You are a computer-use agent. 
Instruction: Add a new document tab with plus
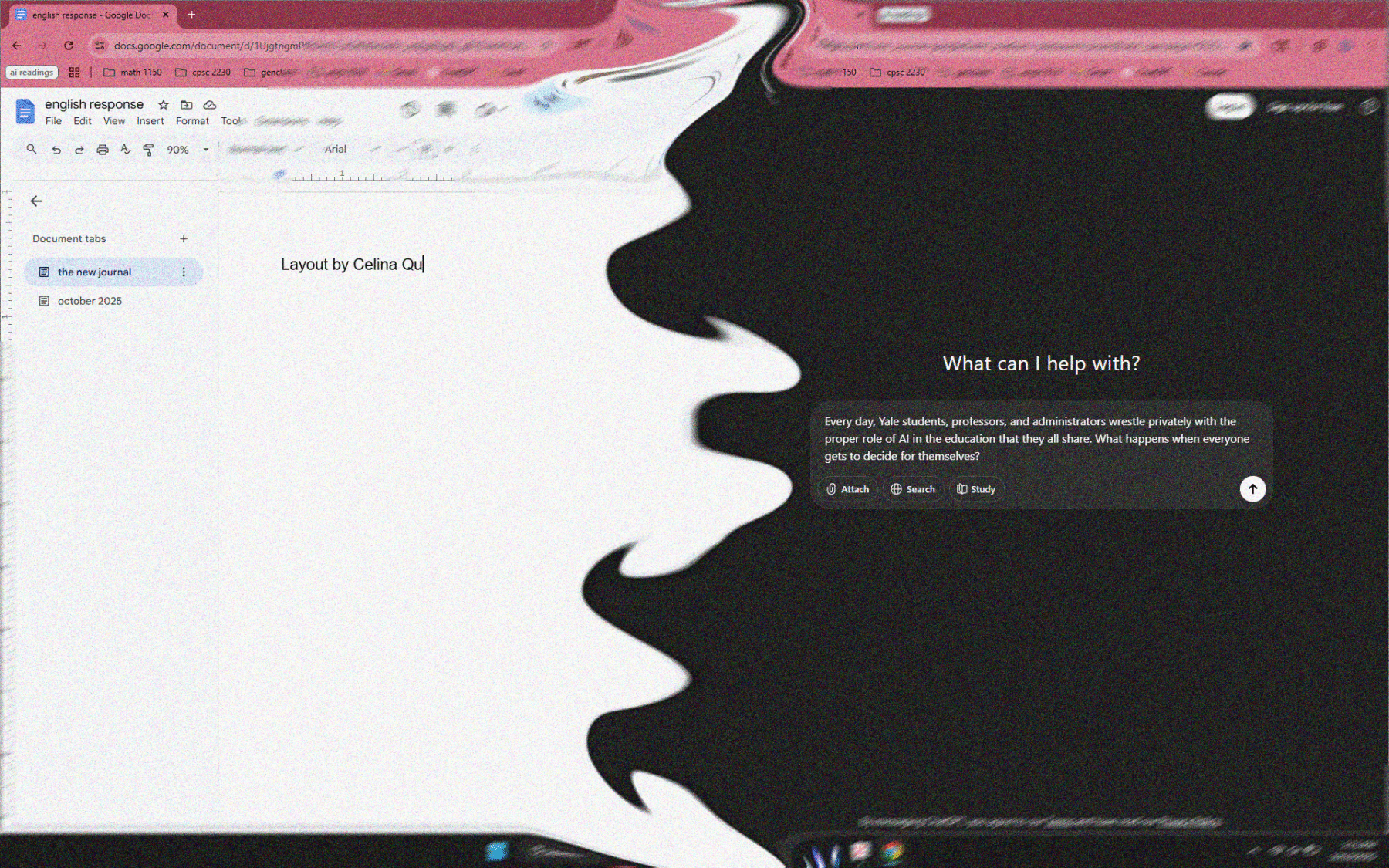point(184,239)
